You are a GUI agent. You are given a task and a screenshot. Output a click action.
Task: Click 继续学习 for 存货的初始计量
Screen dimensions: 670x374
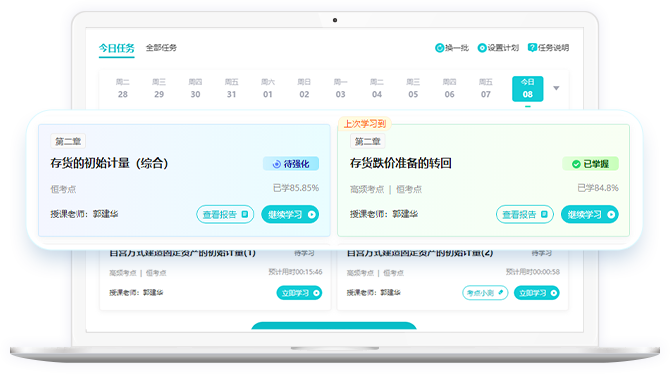tap(290, 214)
